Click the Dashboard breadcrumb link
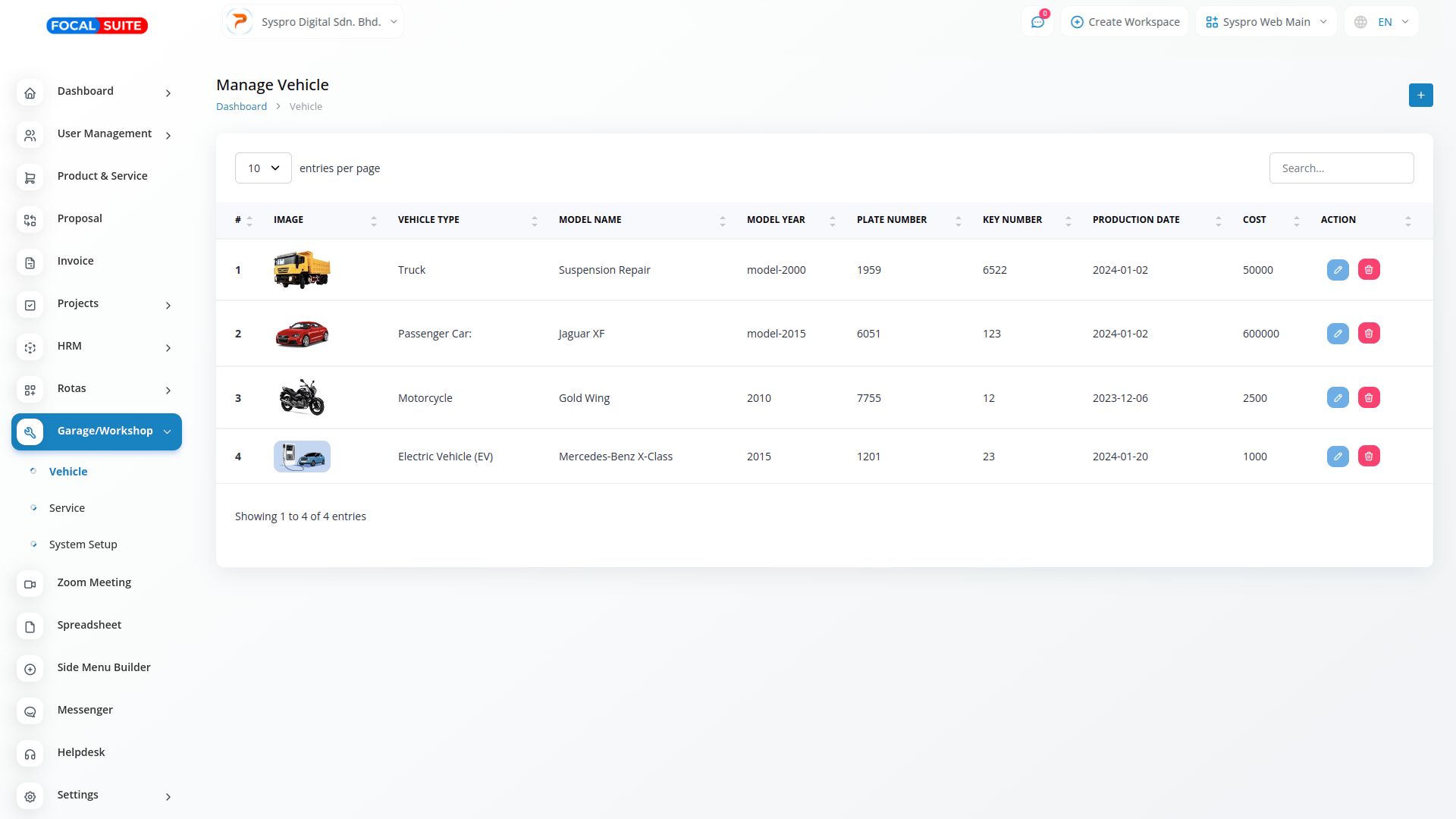Screen dimensions: 1456x819 click(241, 106)
